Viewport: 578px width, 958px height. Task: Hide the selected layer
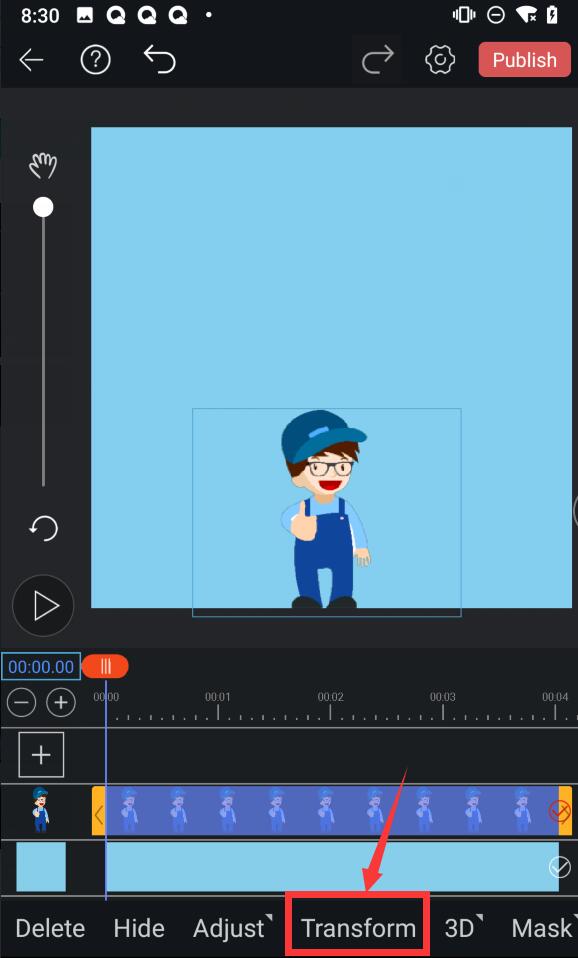[139, 928]
